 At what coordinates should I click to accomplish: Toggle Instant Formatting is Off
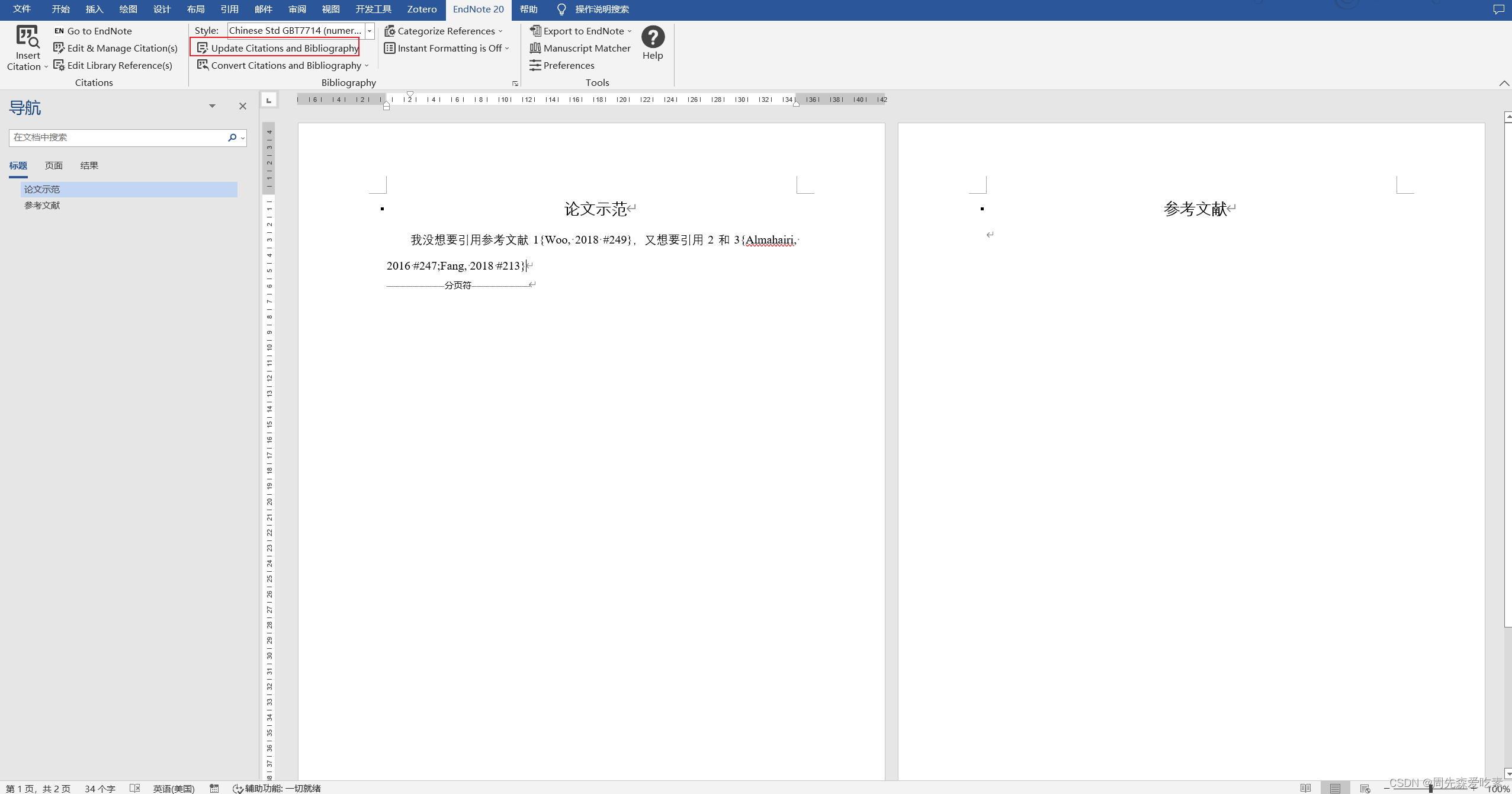click(x=449, y=48)
